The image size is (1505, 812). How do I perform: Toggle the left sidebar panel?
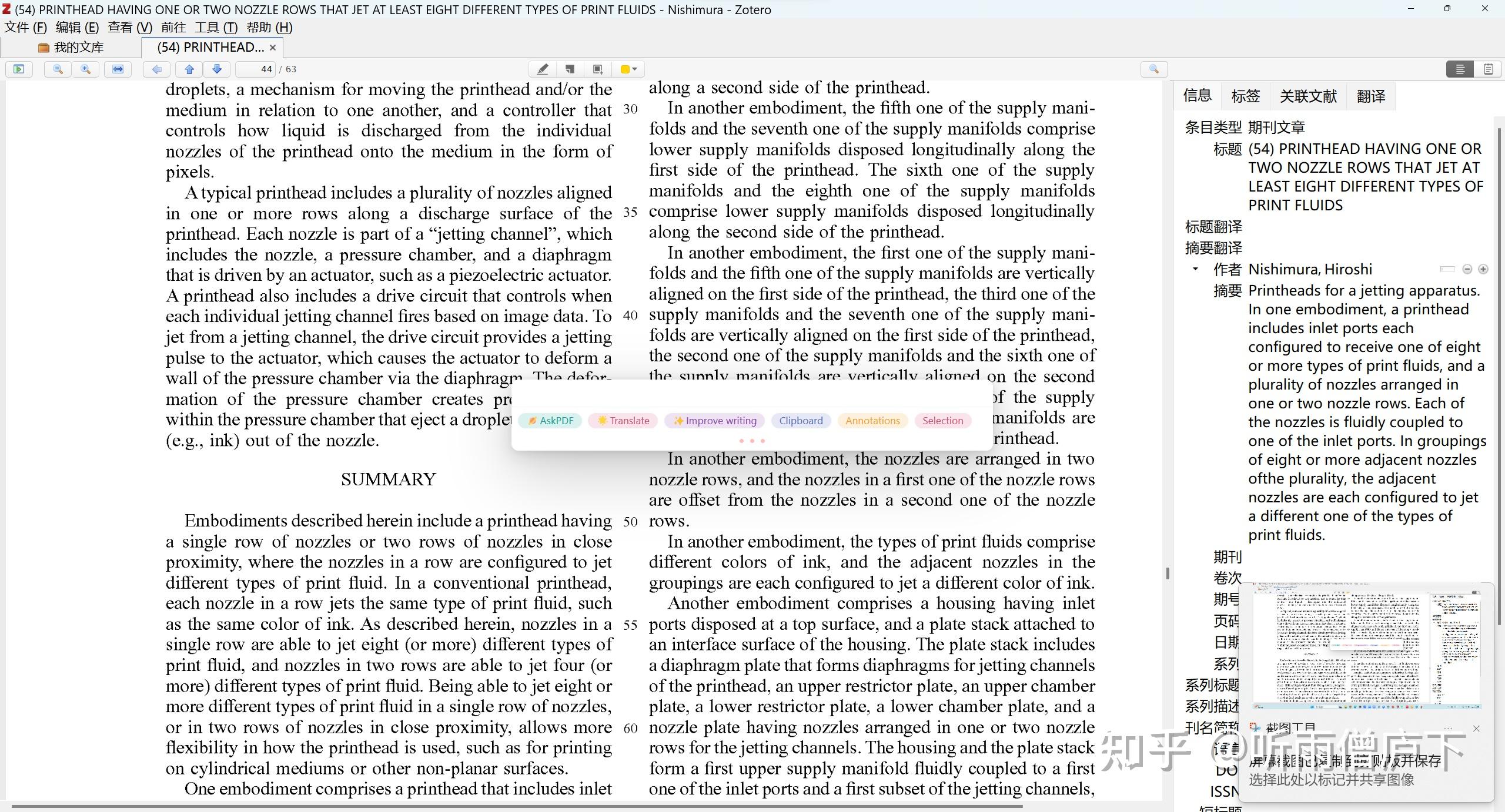coord(19,69)
